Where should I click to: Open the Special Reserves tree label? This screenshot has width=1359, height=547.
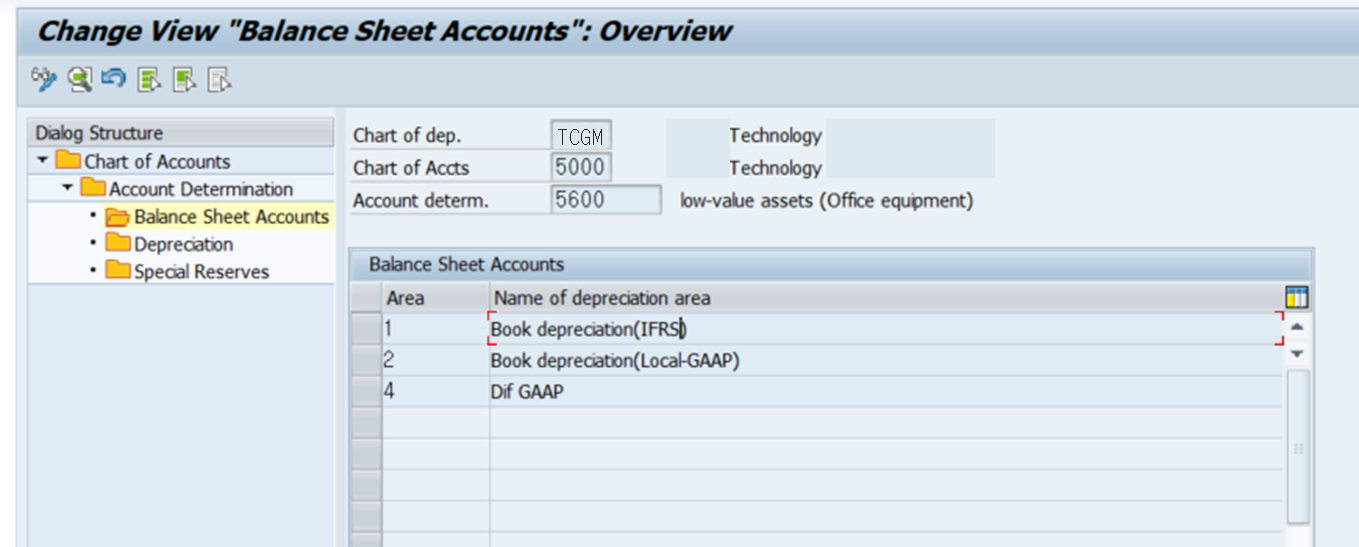click(x=202, y=272)
